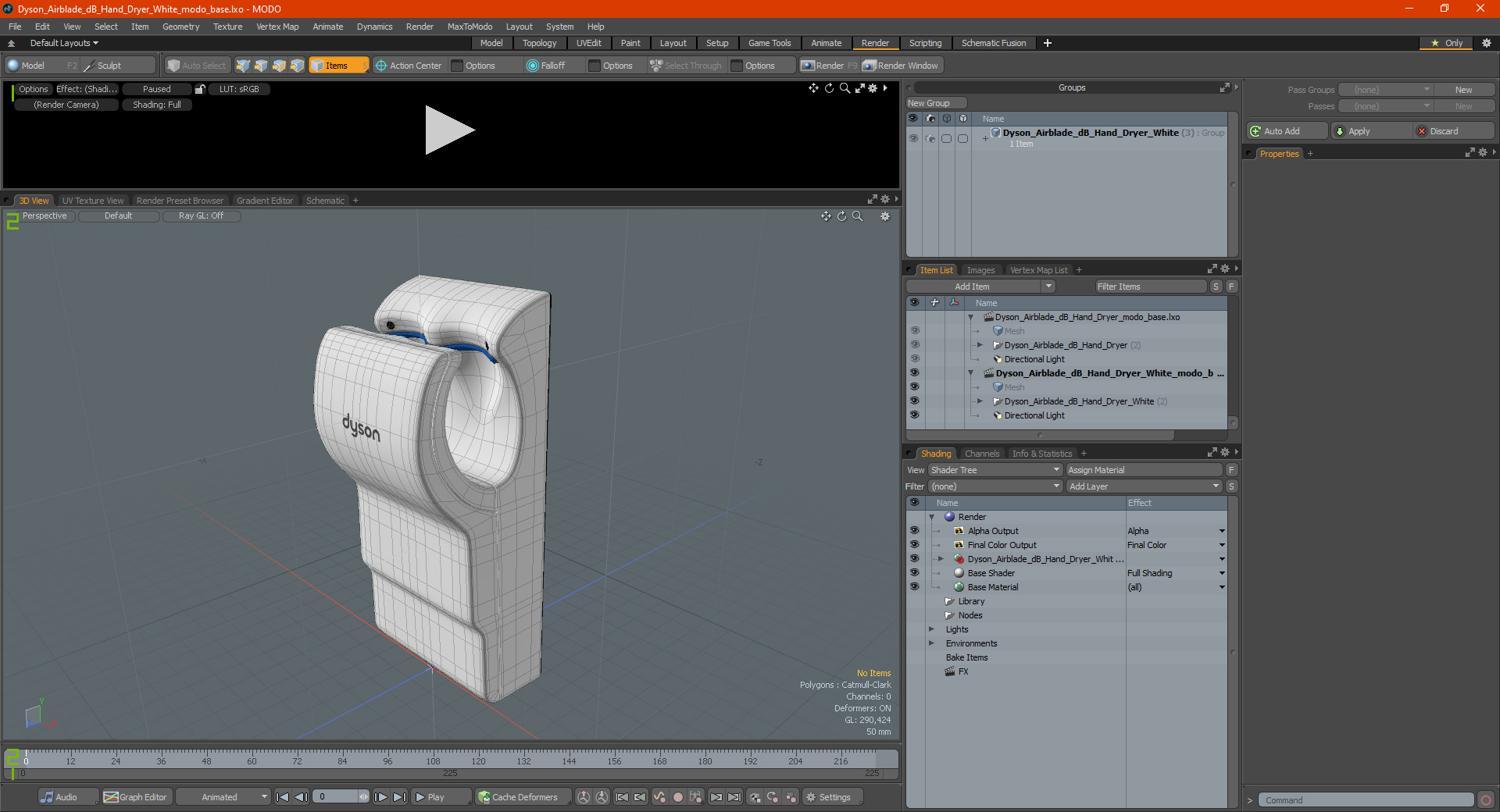Open Default Layouts dropdown

pos(64,43)
